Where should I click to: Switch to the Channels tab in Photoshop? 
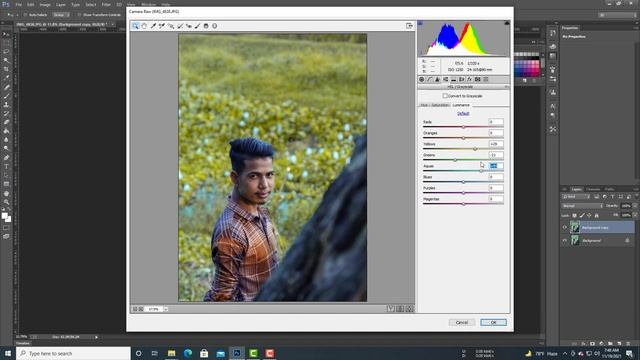pos(593,189)
